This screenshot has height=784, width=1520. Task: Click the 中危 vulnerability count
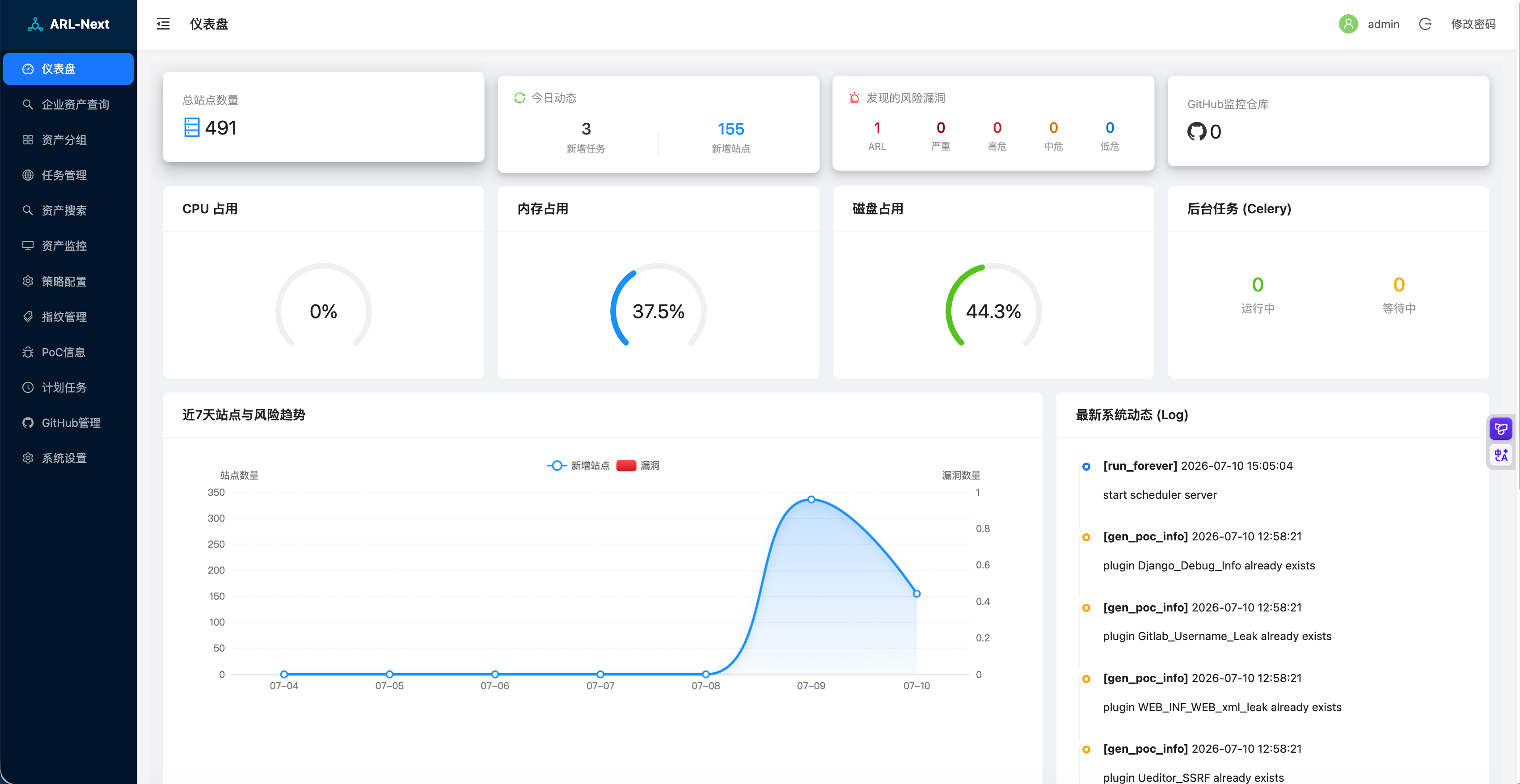click(x=1053, y=127)
